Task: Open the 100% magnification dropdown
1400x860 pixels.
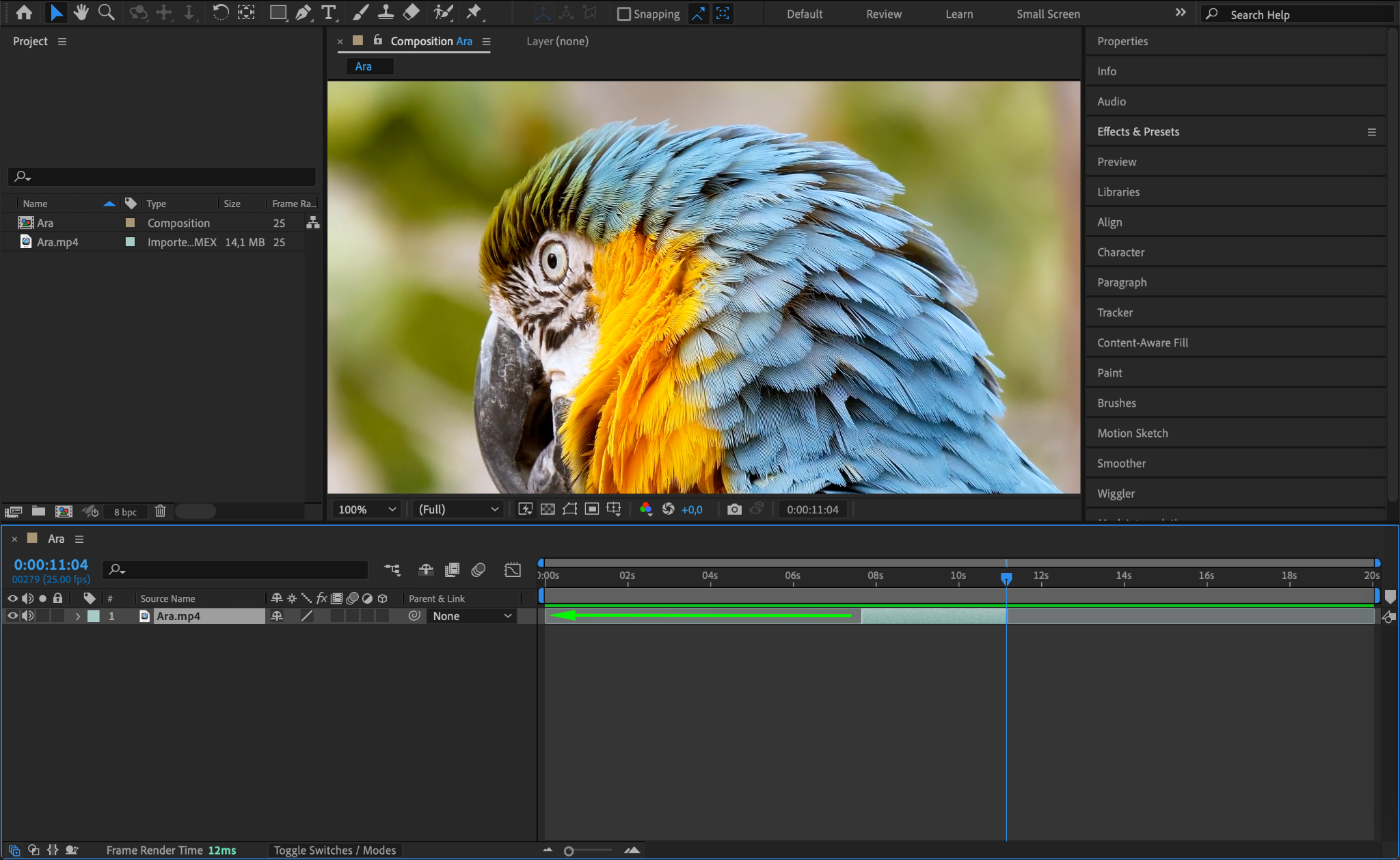Action: (367, 509)
